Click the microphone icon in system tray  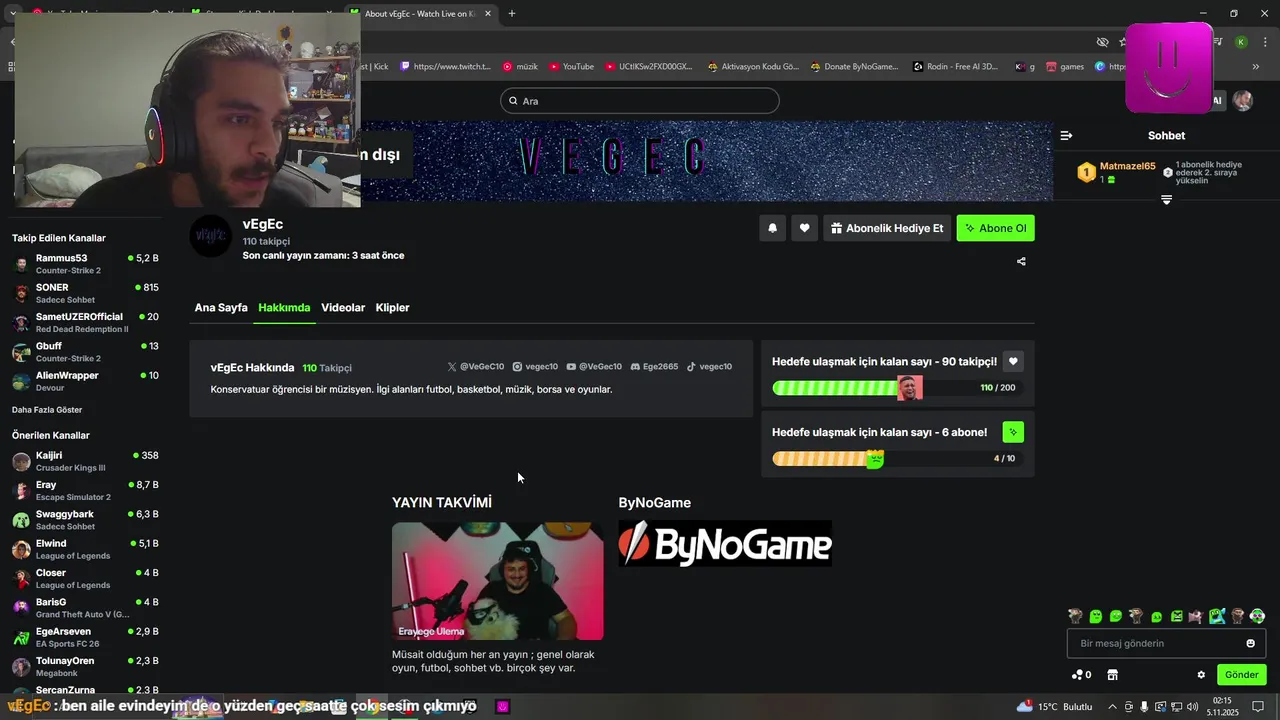[1144, 706]
